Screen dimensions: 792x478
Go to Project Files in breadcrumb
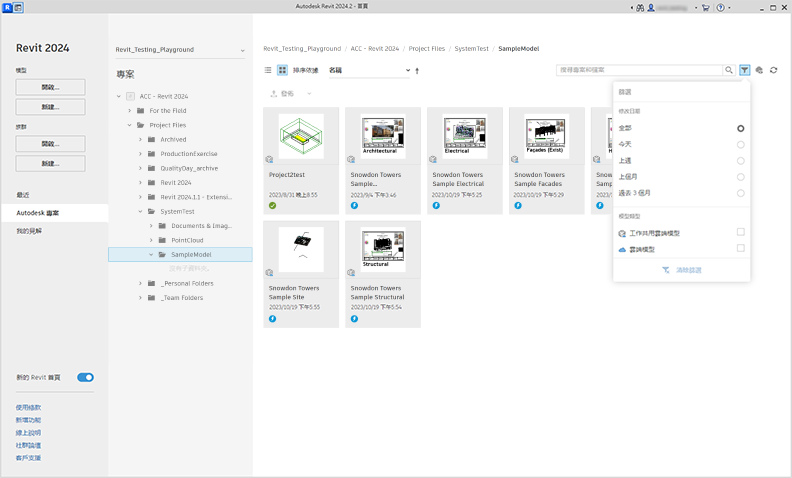[x=427, y=49]
